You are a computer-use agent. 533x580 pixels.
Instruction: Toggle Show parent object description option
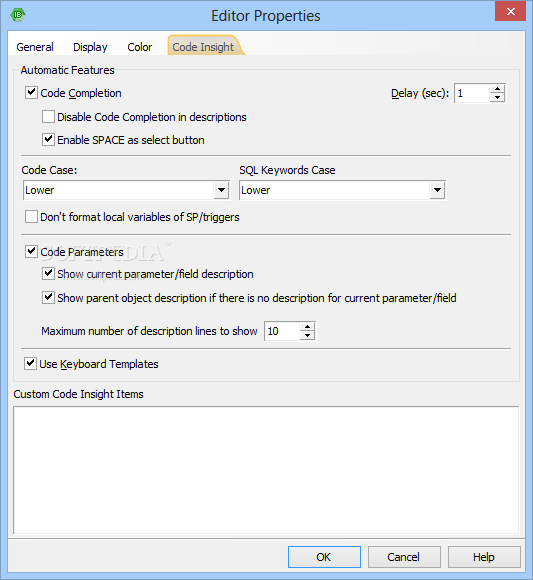coord(48,297)
